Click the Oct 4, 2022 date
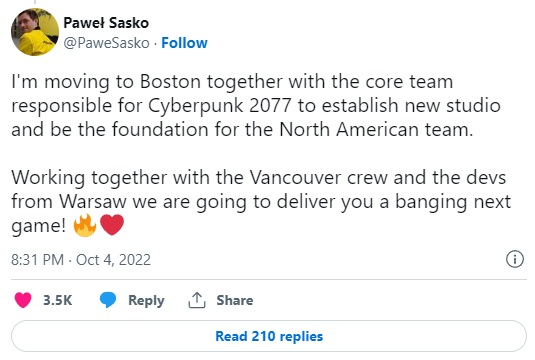535x360 pixels. tap(113, 260)
